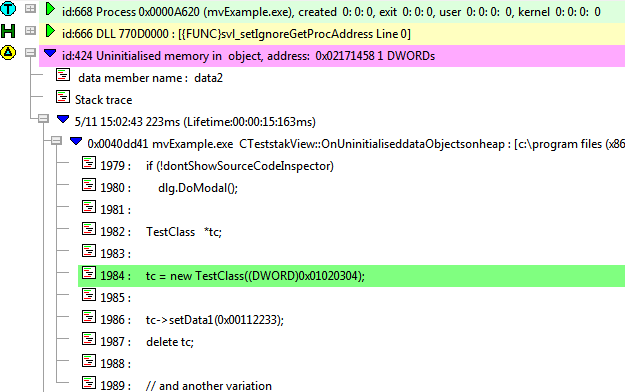Select the id:424 Uninitialised memory in object row
This screenshot has width=625, height=392.
coord(332,56)
